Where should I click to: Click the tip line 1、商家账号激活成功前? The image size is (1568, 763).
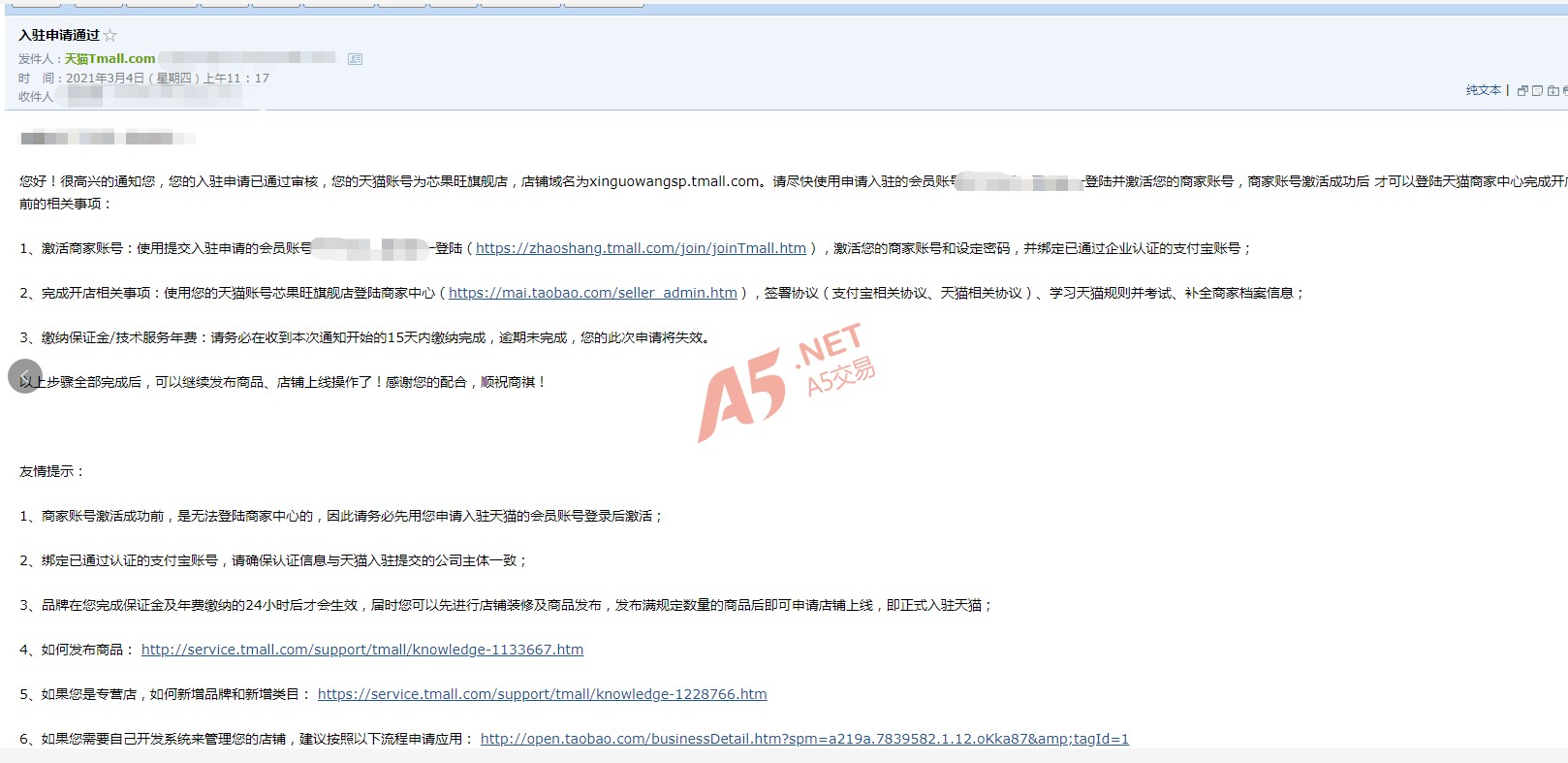341,516
